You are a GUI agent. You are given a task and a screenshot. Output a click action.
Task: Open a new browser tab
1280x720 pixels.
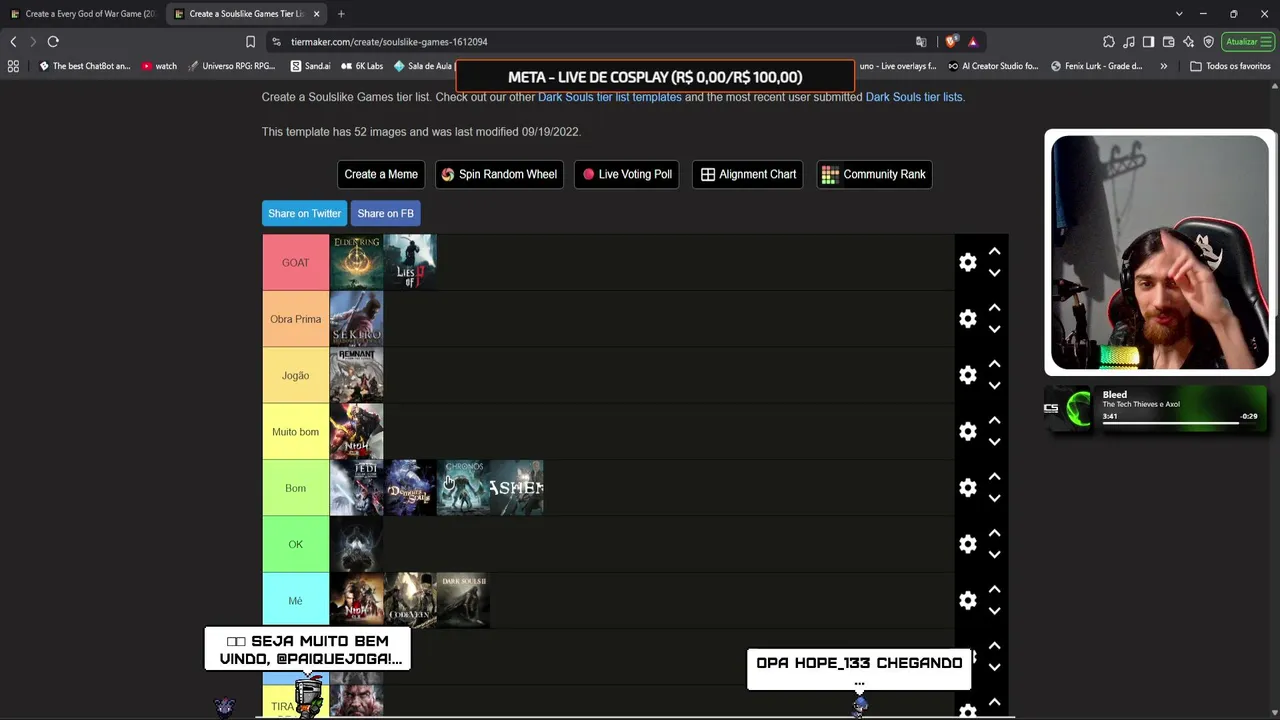click(341, 14)
